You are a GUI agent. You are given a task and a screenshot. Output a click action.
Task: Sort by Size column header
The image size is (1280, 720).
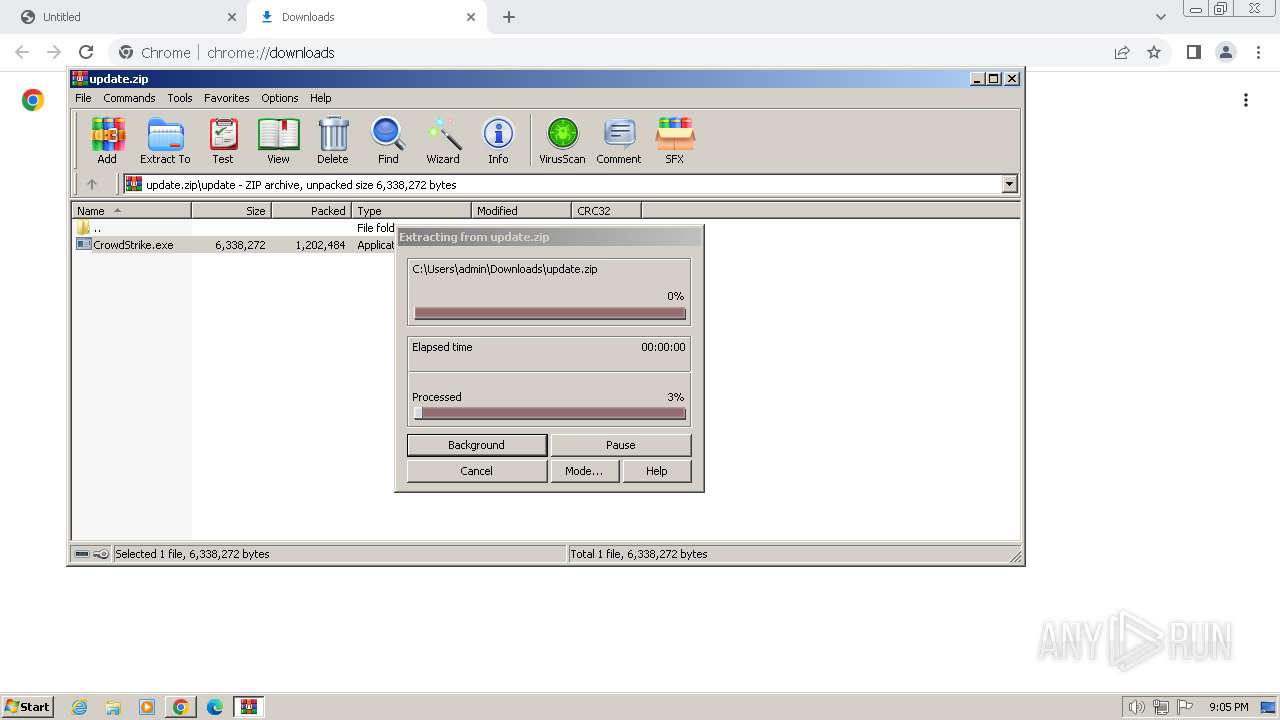tap(232, 211)
